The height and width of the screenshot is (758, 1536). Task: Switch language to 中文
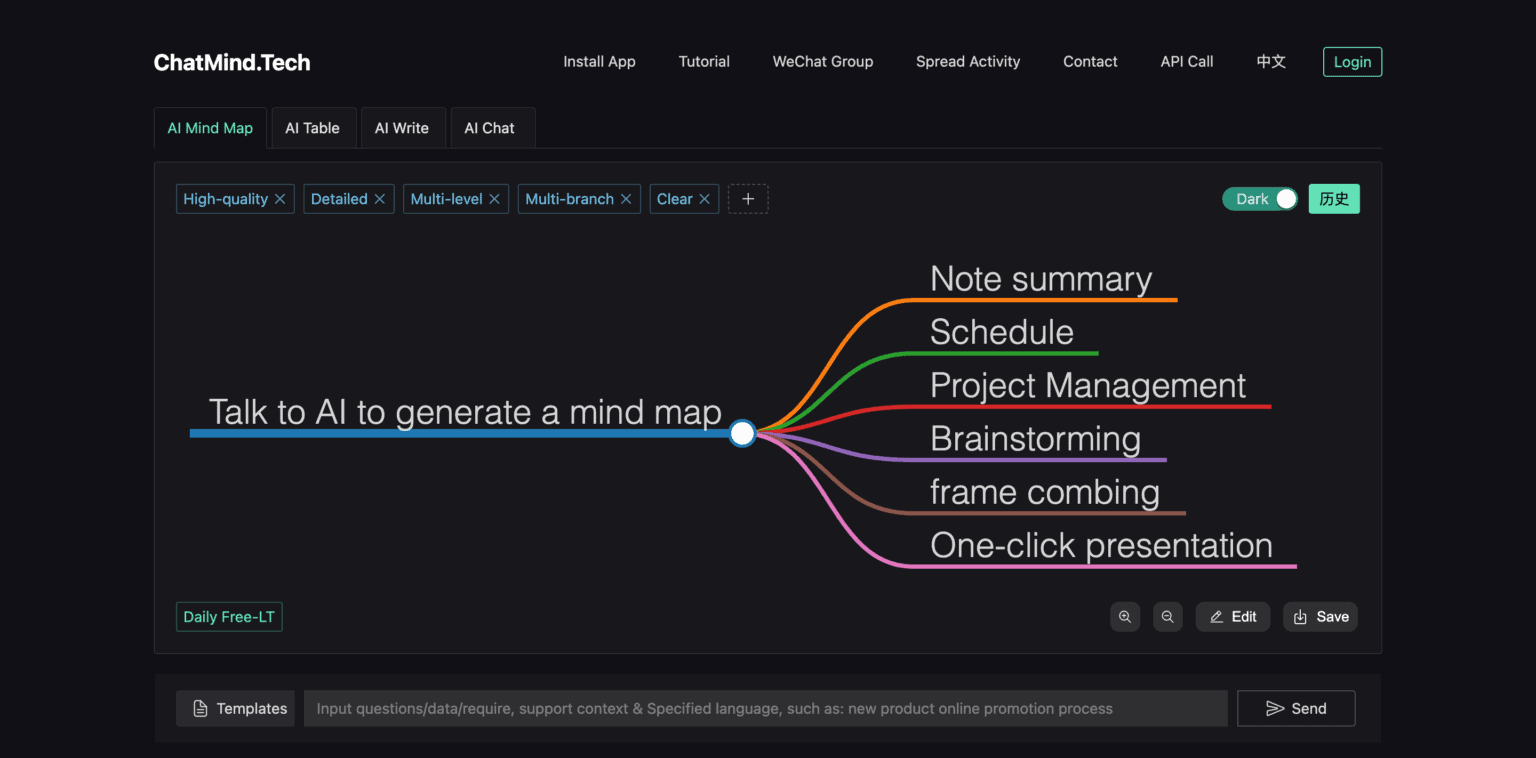(1271, 62)
